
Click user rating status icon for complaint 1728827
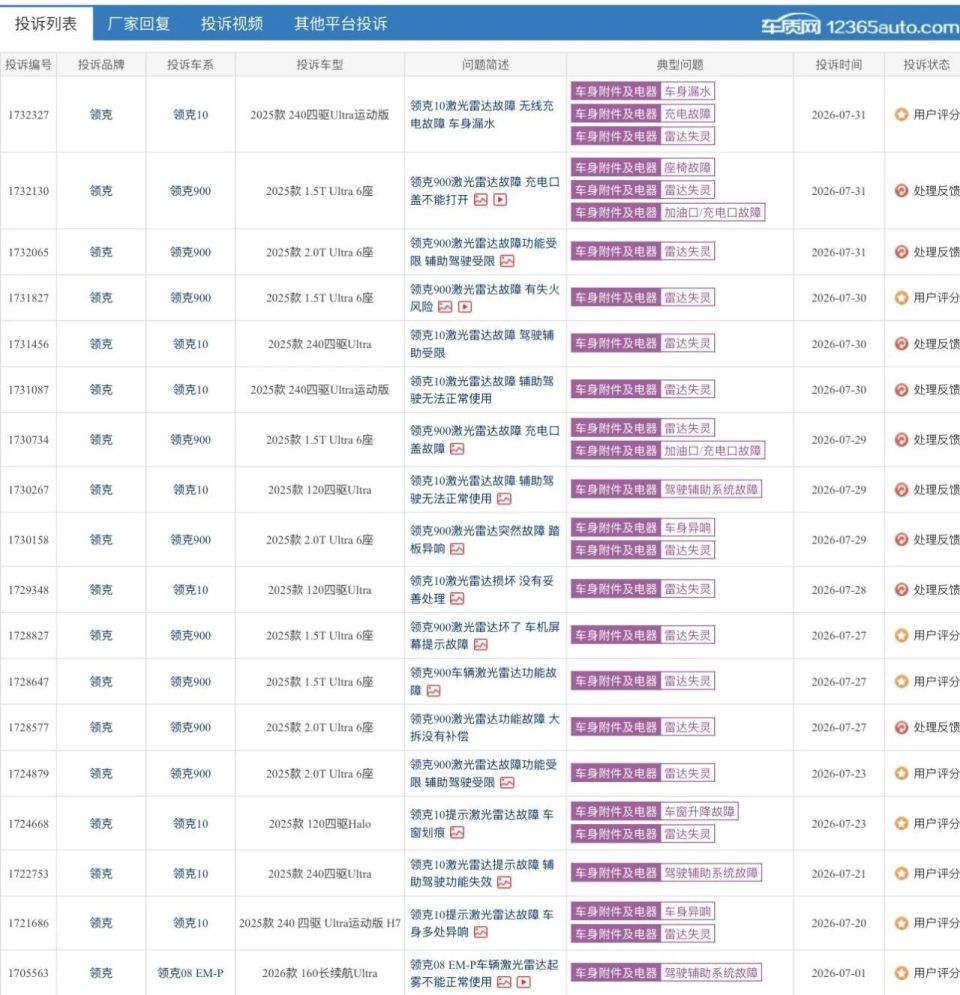pos(901,635)
